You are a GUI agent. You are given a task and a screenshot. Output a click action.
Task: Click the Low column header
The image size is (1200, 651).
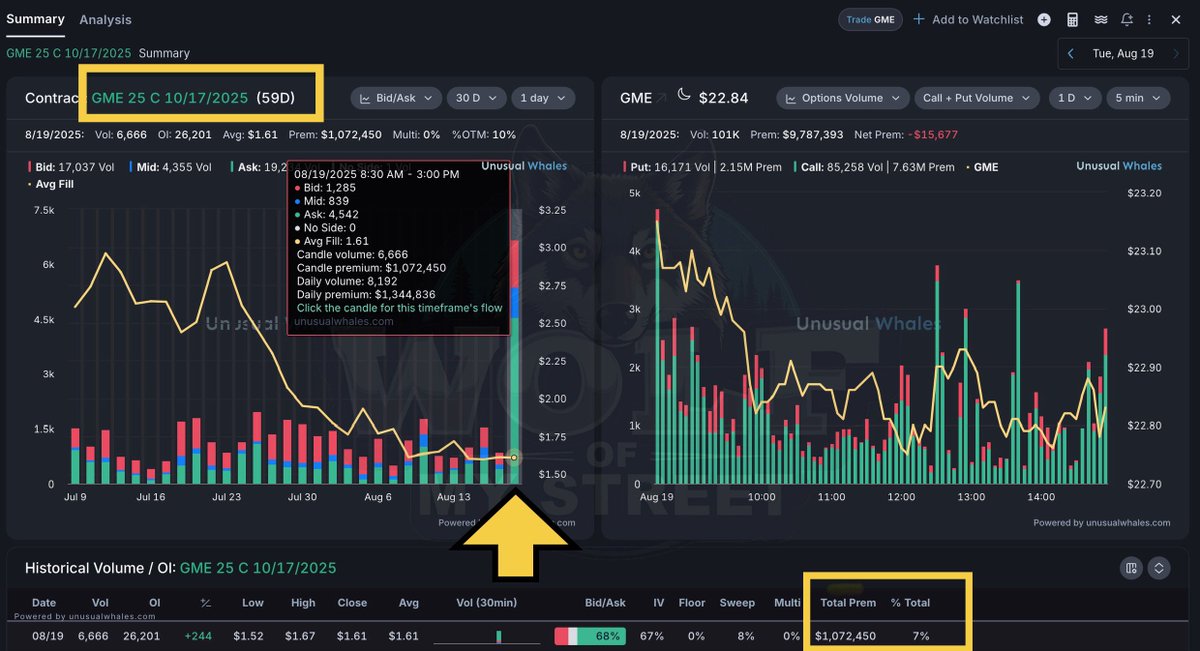254,603
